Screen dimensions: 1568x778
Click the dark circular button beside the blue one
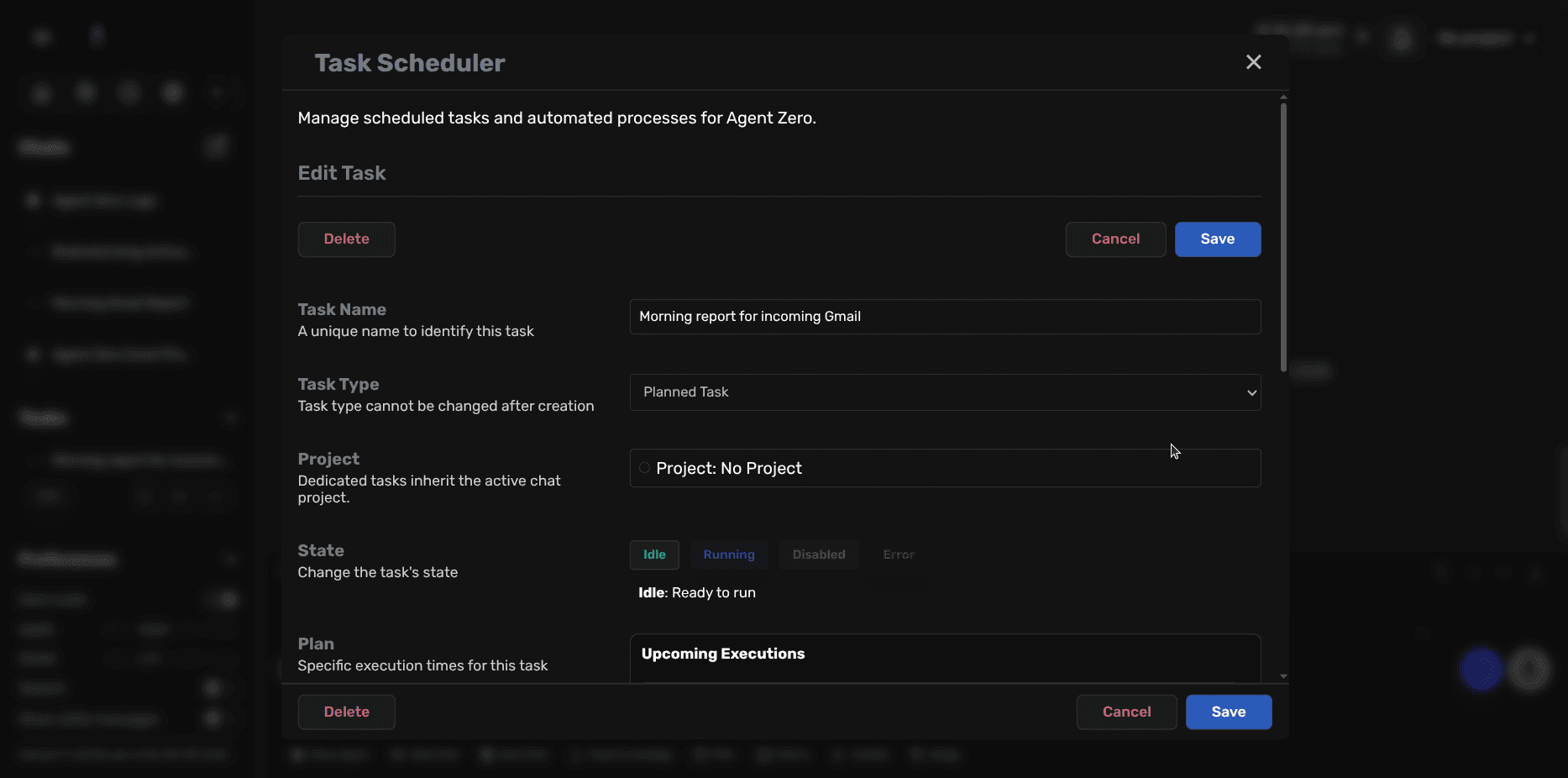[x=1530, y=670]
